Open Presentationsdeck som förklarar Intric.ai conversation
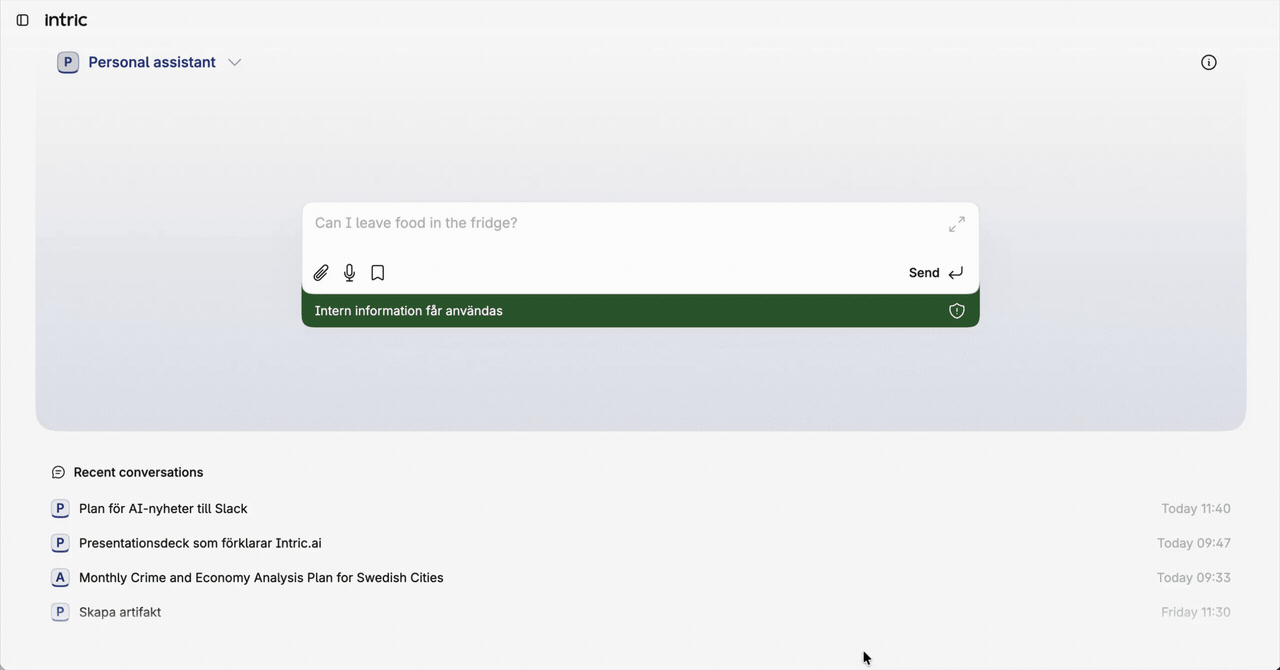This screenshot has width=1280, height=670. point(200,543)
